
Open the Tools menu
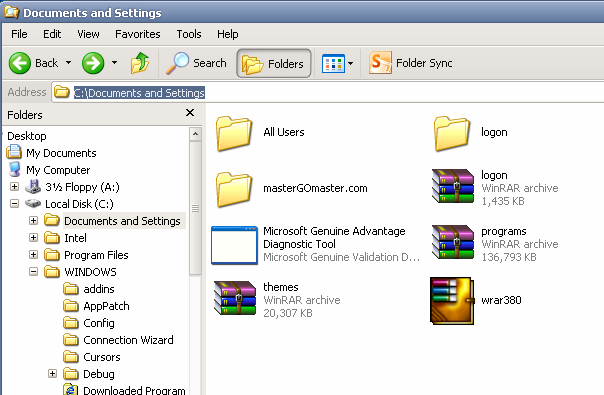coord(189,34)
